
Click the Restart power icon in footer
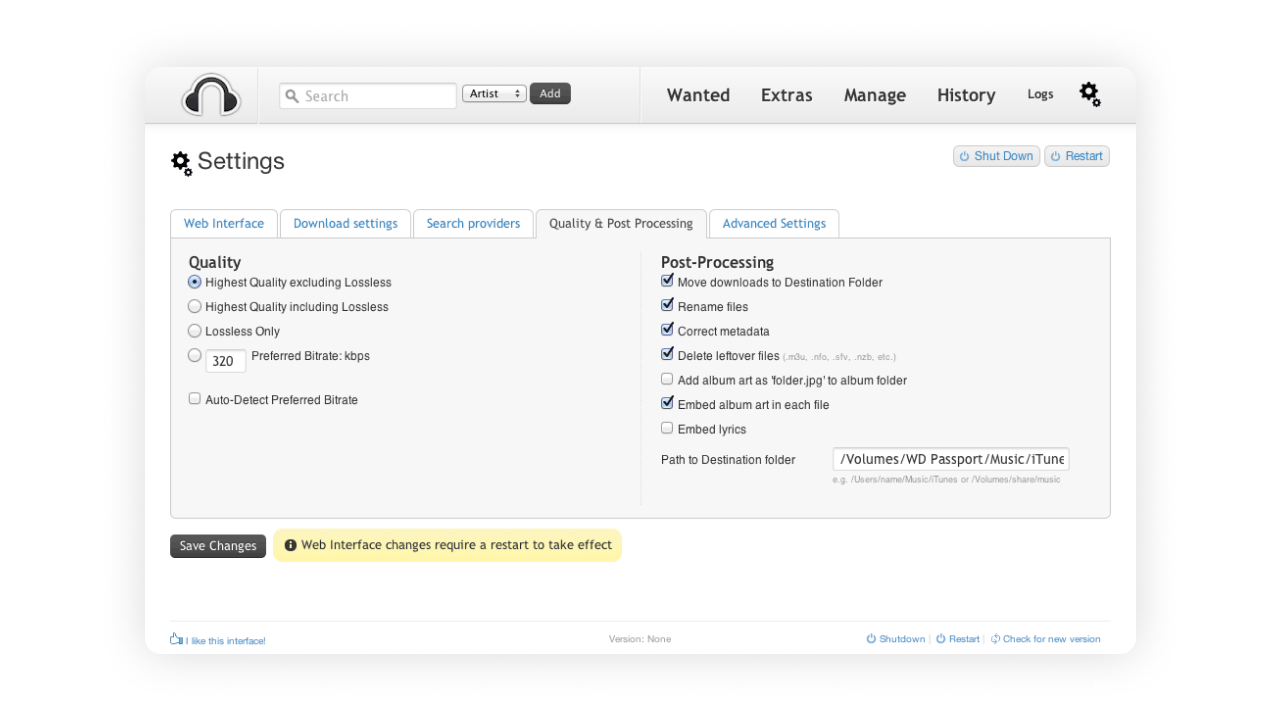tap(941, 639)
